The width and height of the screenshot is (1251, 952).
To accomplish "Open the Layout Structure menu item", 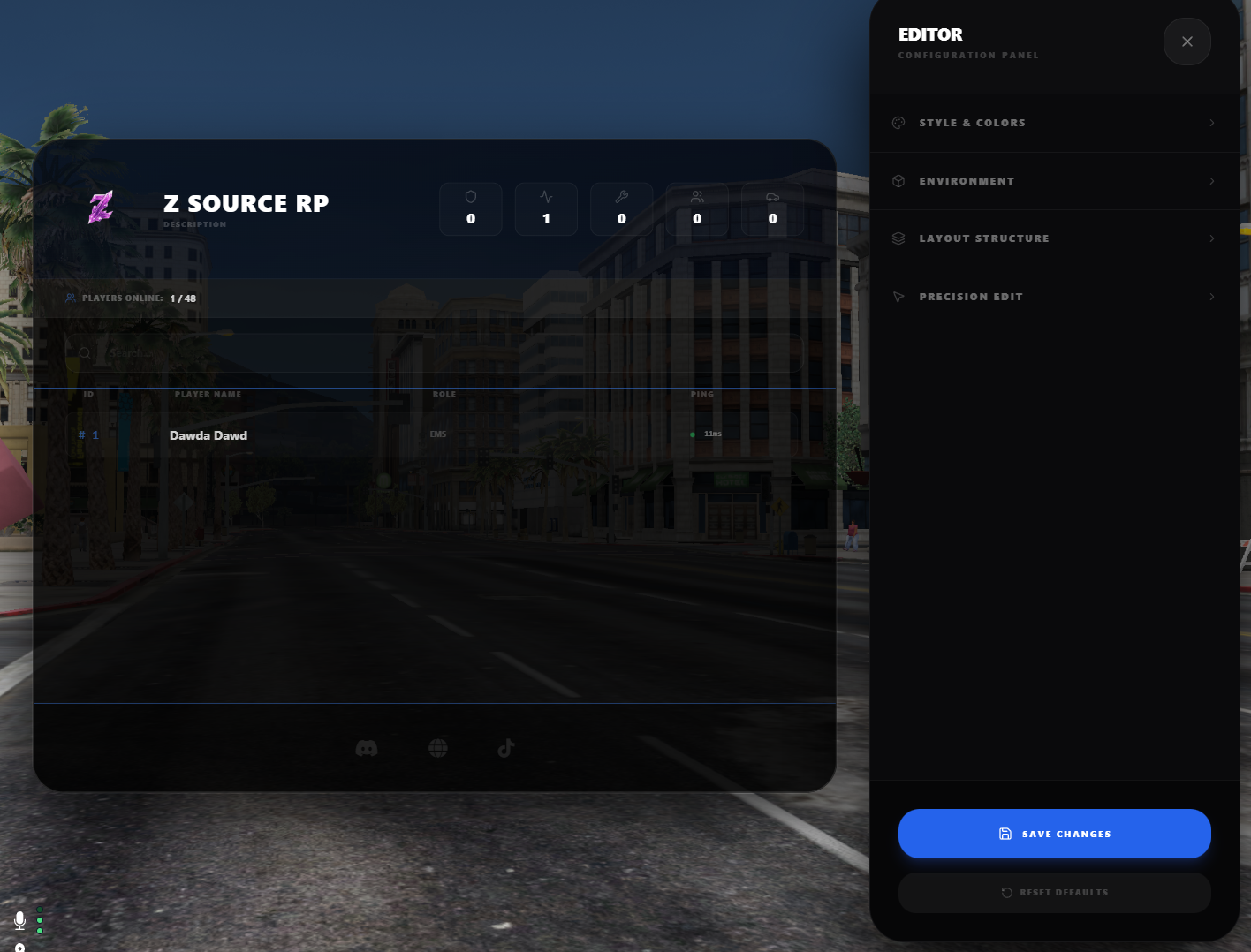I will point(1055,238).
